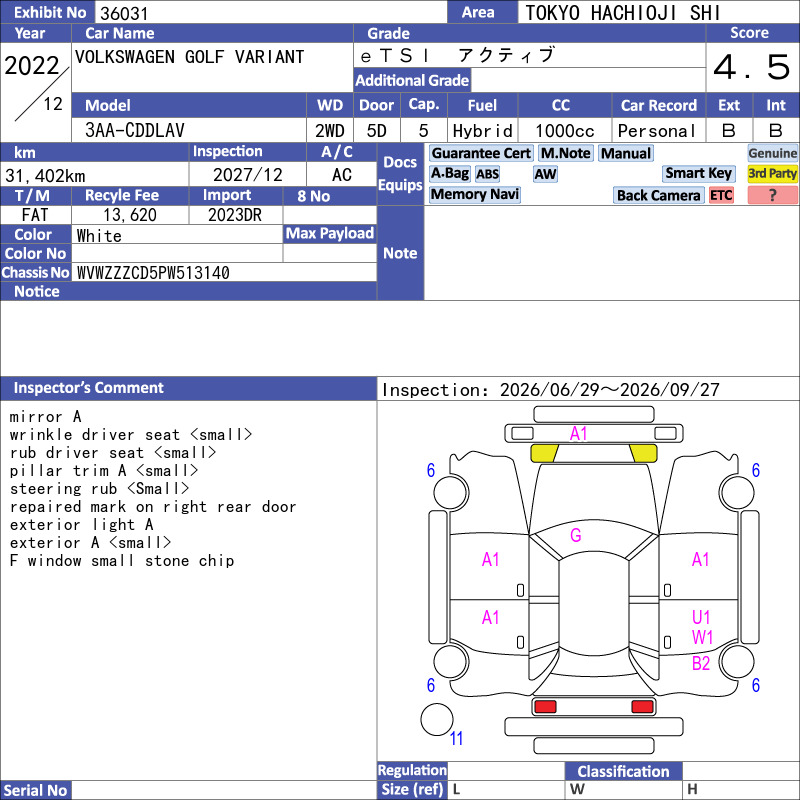Click the Back Camera equipment tag
Image resolution: width=800 pixels, height=800 pixels.
pyautogui.click(x=658, y=195)
